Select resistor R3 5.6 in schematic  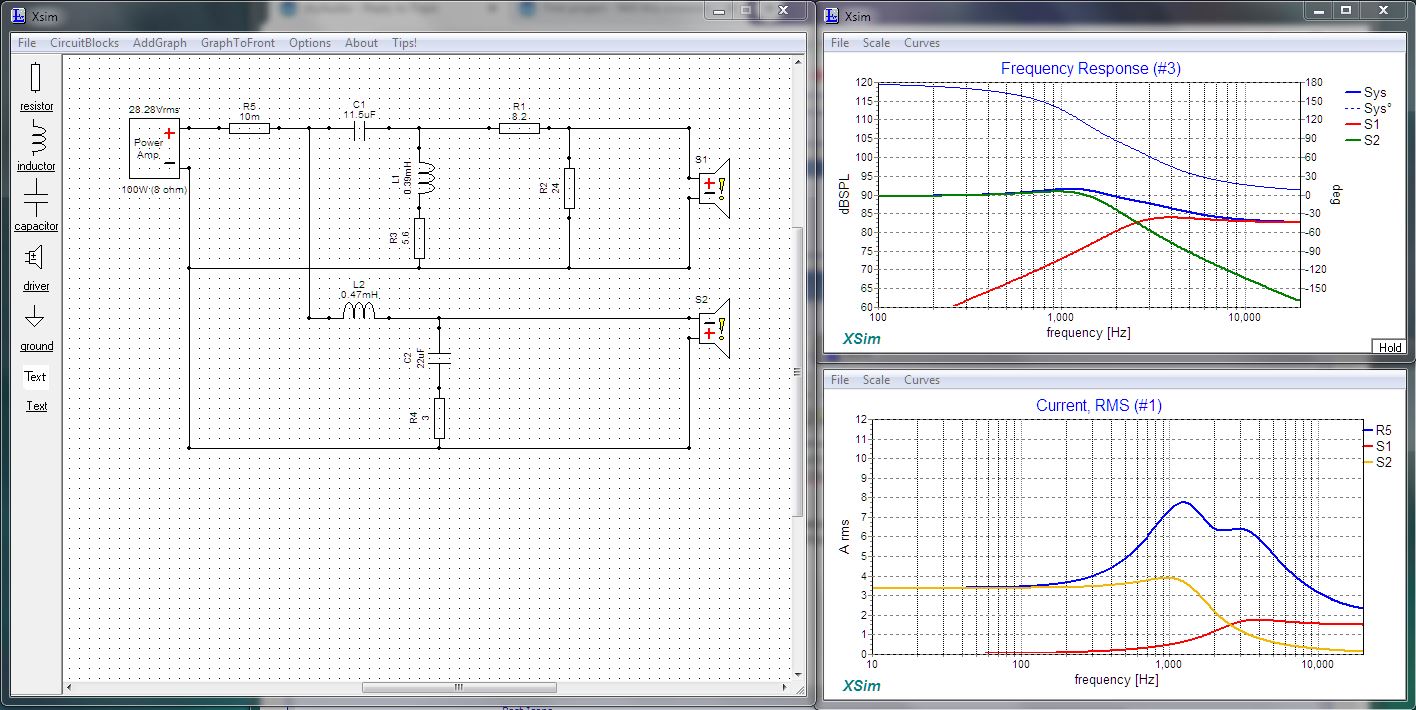point(419,238)
